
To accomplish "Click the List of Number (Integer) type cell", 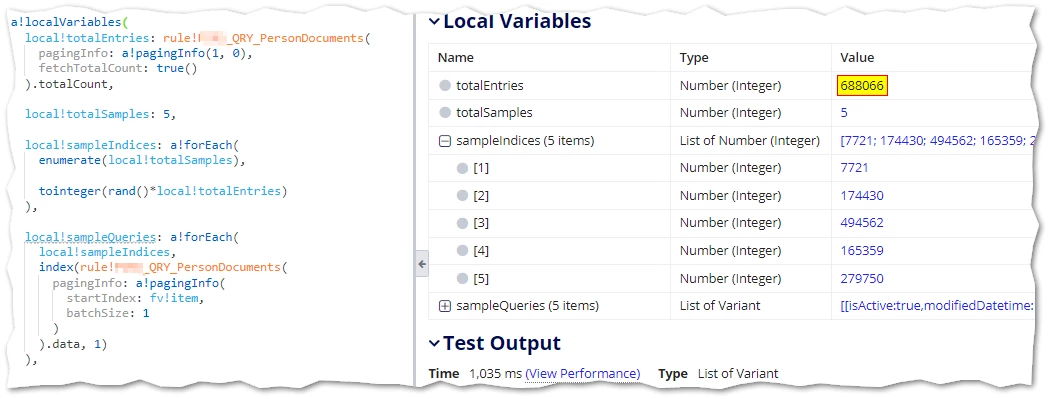I will 749,141.
